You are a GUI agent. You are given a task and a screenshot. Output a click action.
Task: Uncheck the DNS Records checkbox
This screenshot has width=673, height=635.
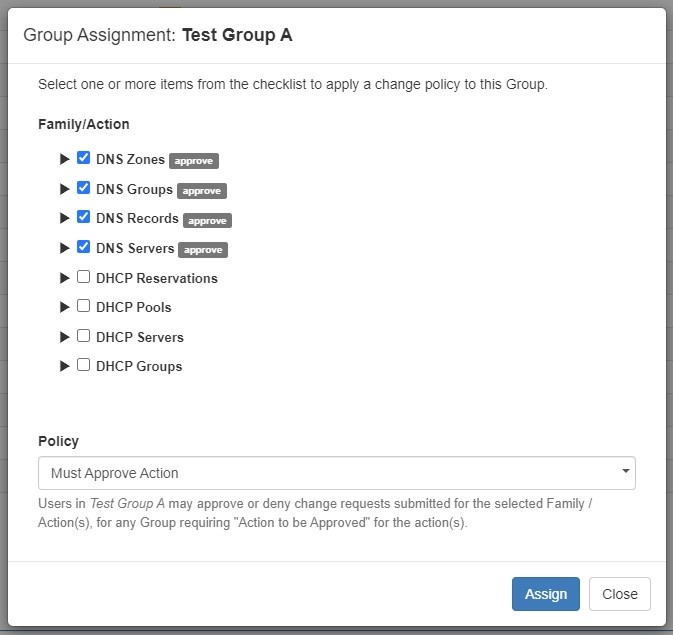(x=84, y=217)
